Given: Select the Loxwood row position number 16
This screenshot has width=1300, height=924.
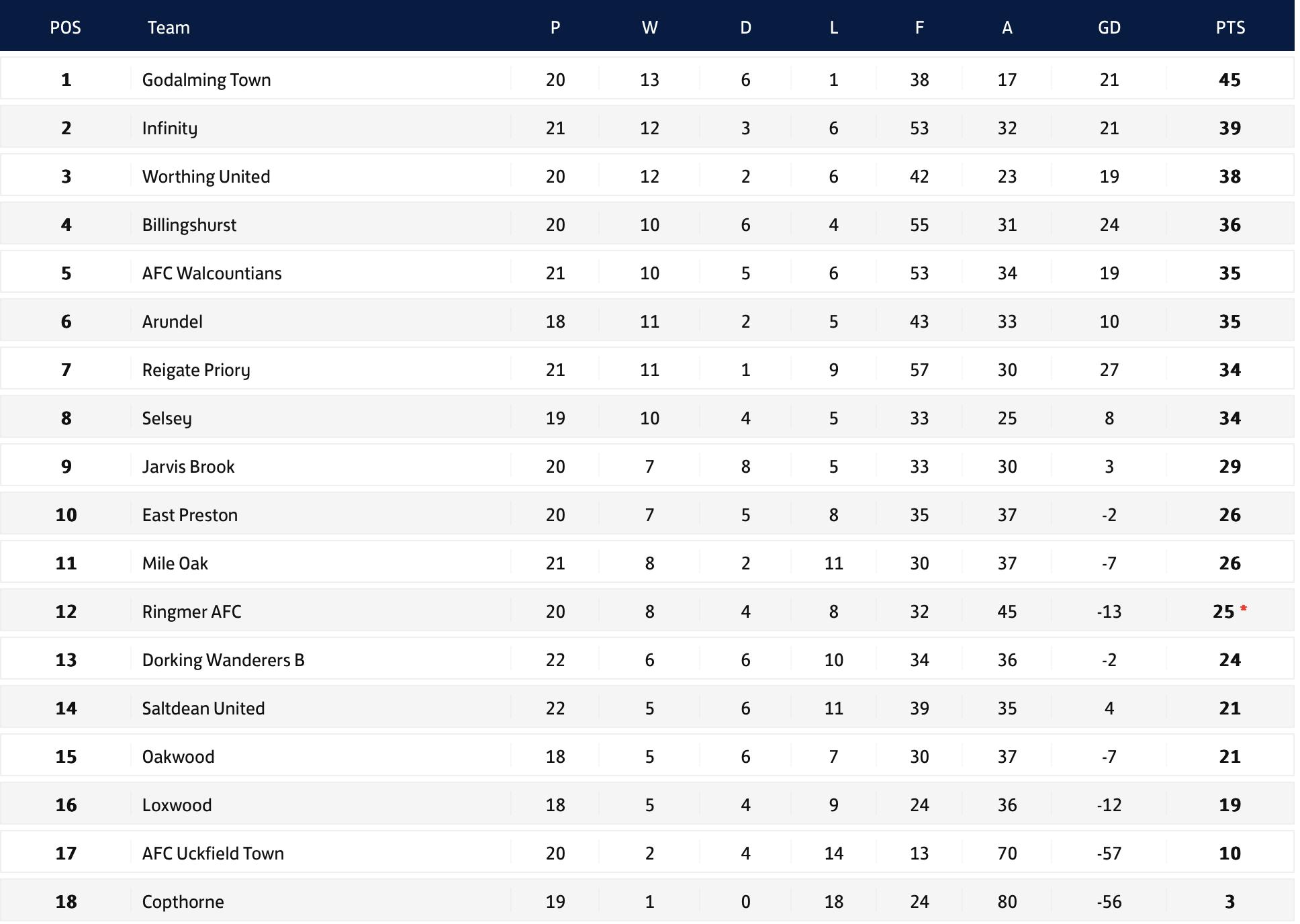Looking at the screenshot, I should pos(66,805).
